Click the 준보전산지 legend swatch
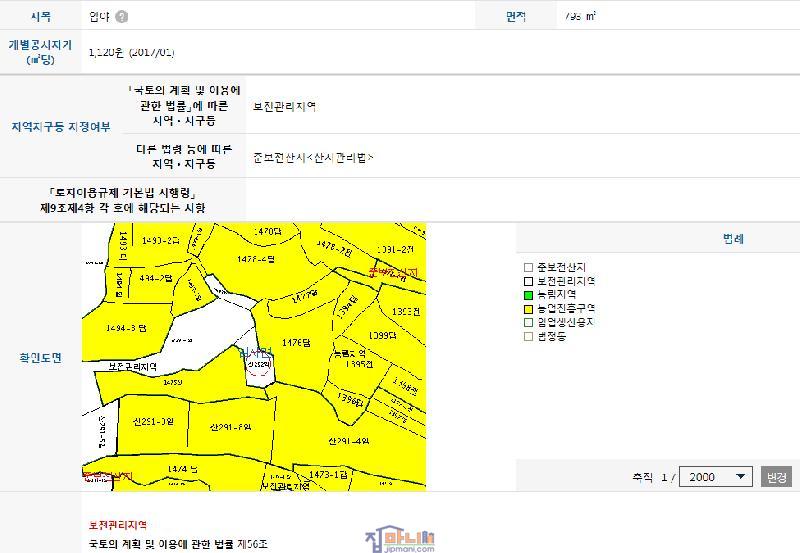Viewport: 800px width, 553px height. click(x=529, y=268)
